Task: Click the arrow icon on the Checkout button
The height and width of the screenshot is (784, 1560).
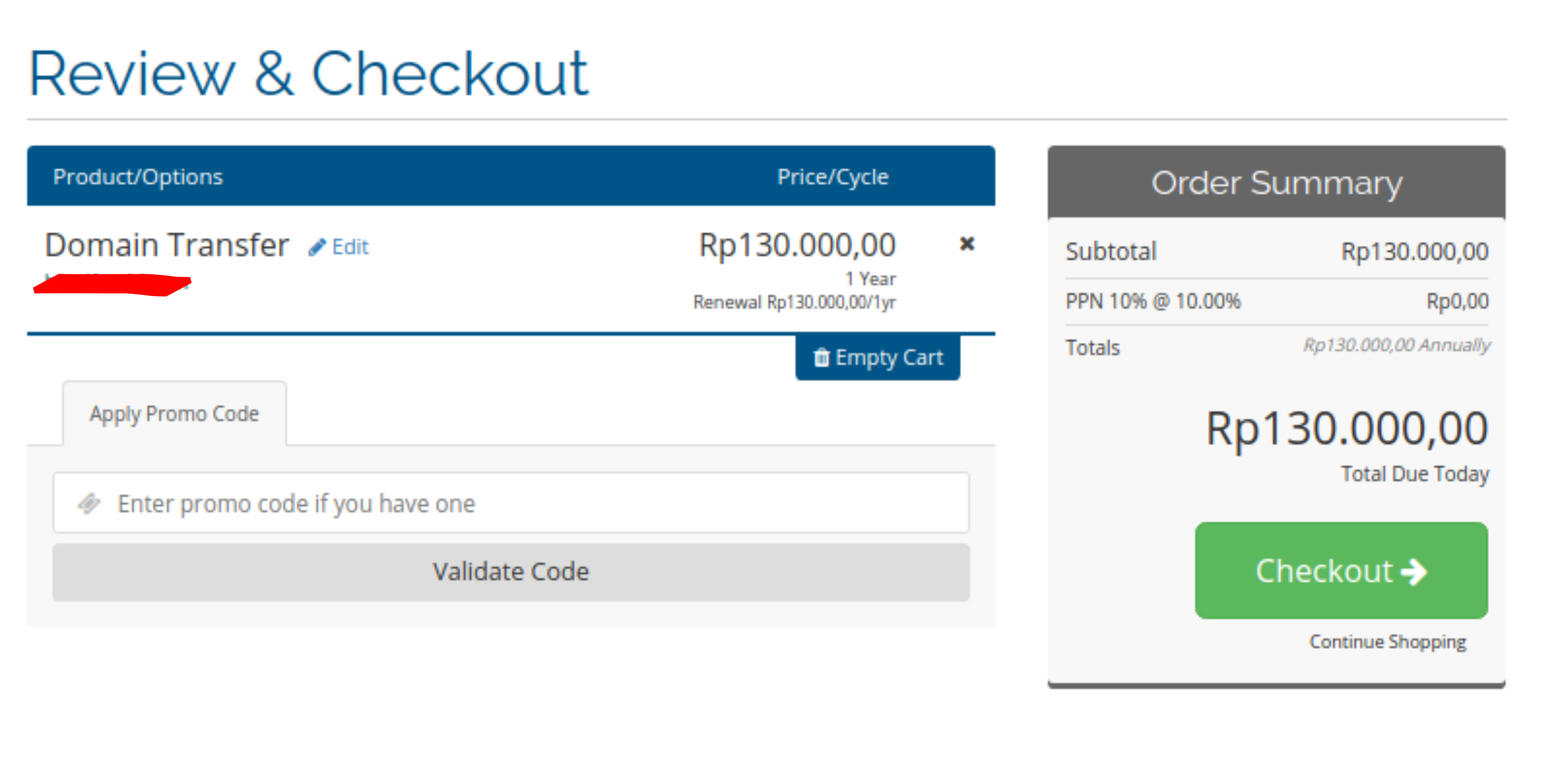Action: (x=1413, y=571)
